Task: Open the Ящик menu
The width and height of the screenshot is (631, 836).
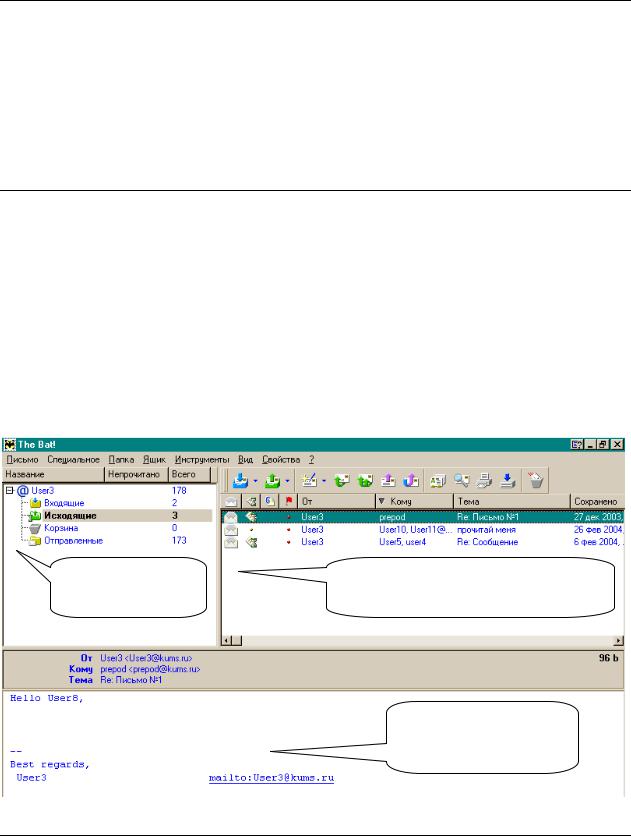Action: (154, 460)
